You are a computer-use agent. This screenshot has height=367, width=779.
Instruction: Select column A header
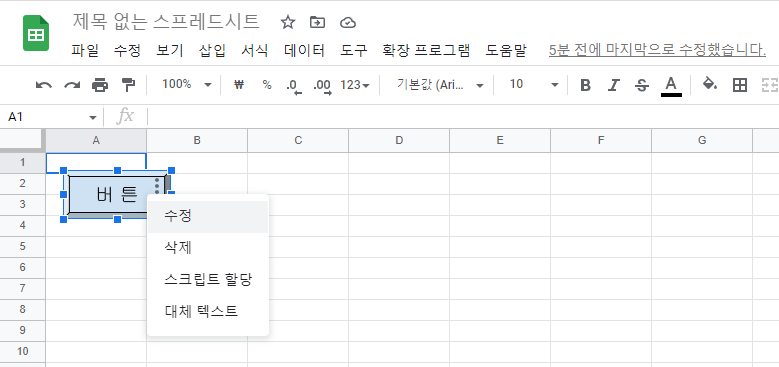click(96, 141)
